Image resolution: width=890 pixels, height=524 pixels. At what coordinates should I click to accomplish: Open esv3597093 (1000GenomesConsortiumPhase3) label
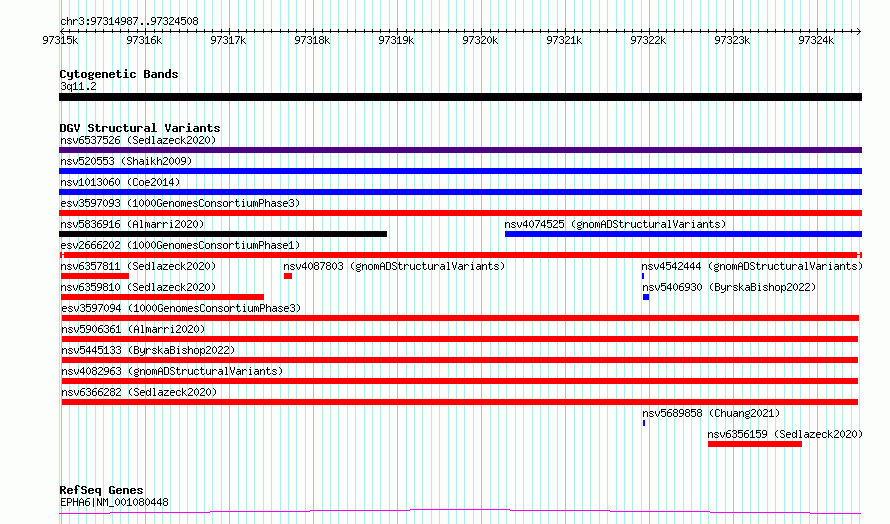[180, 203]
